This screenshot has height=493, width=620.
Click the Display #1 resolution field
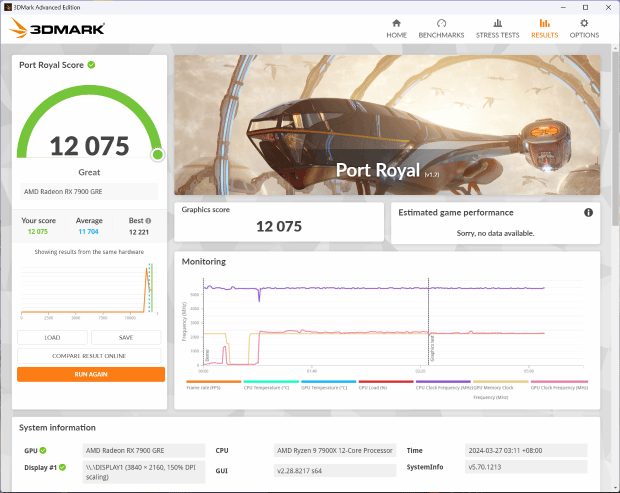click(x=144, y=472)
